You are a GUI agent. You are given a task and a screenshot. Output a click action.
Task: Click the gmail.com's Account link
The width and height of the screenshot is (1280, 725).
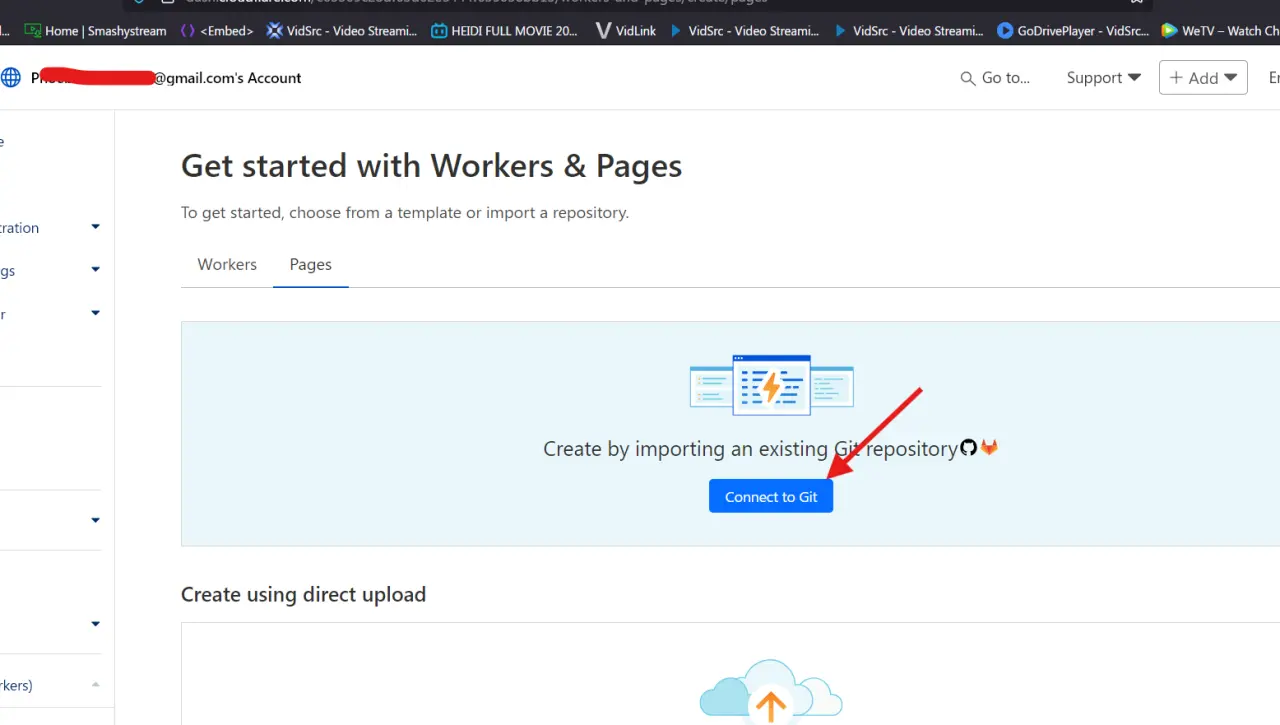(x=227, y=78)
